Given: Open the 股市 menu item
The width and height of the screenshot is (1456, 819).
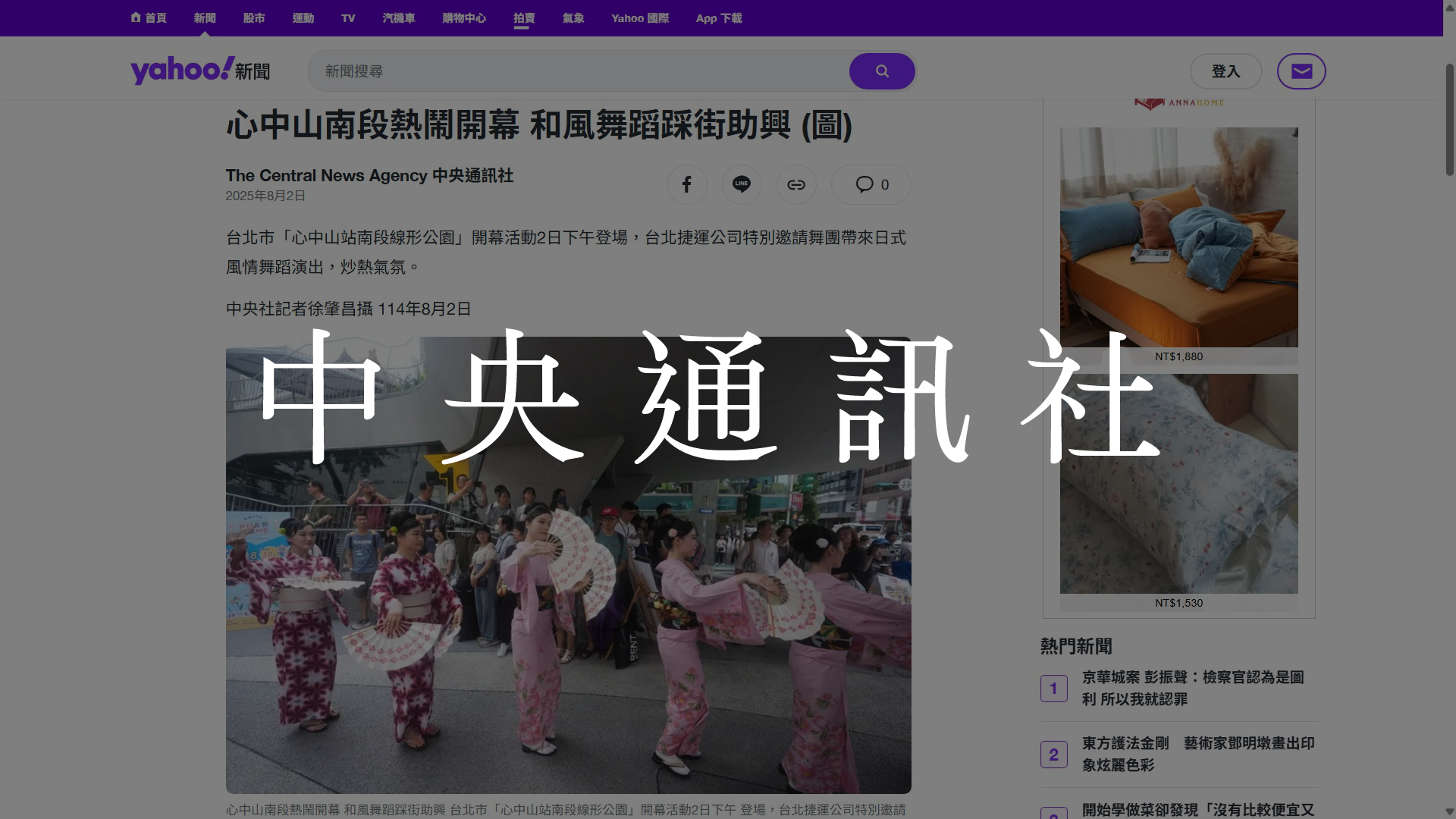Looking at the screenshot, I should 254,18.
